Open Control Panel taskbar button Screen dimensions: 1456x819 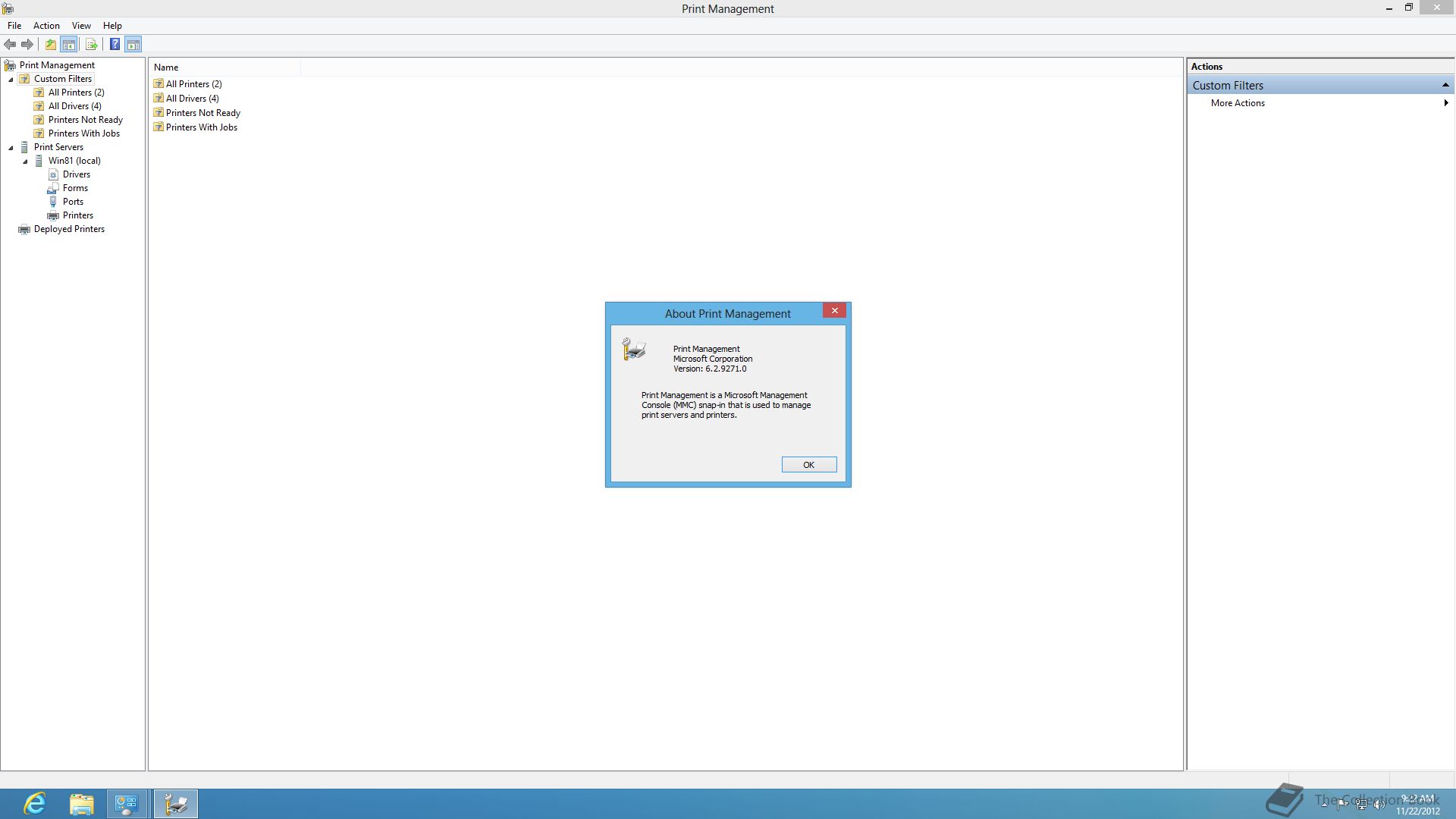tap(126, 804)
